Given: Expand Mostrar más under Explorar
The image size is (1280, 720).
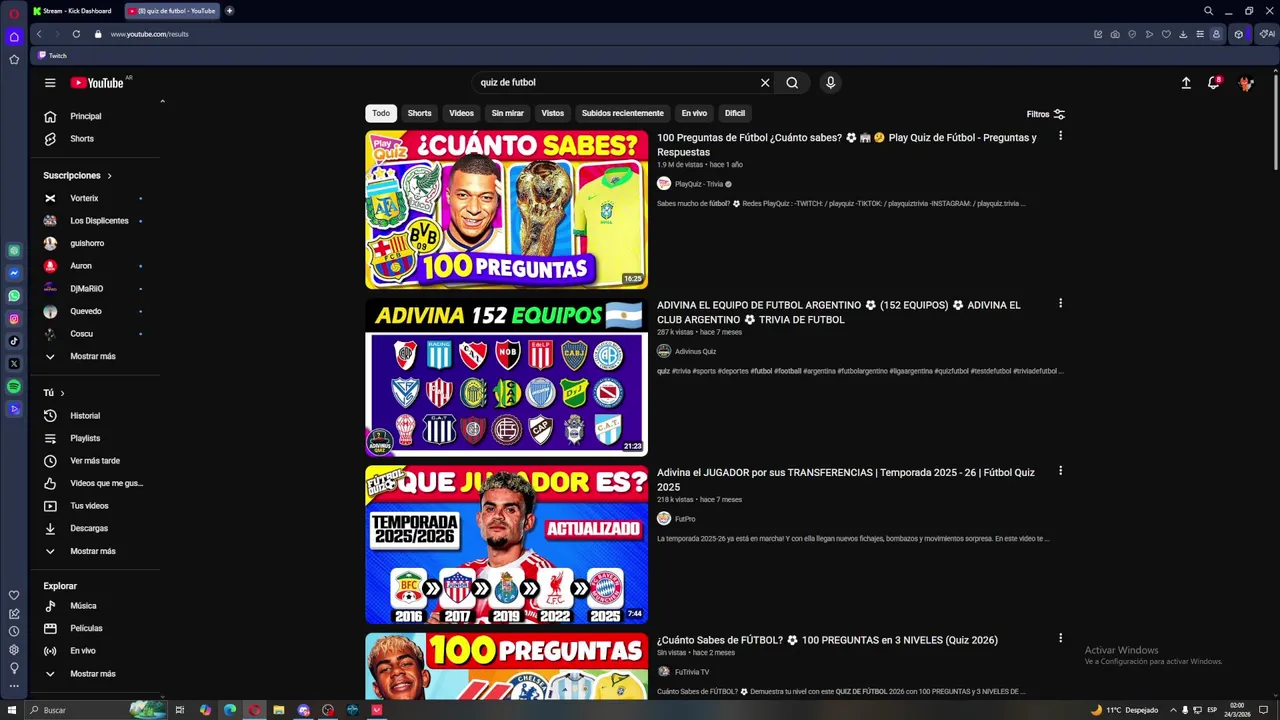Looking at the screenshot, I should [x=93, y=674].
